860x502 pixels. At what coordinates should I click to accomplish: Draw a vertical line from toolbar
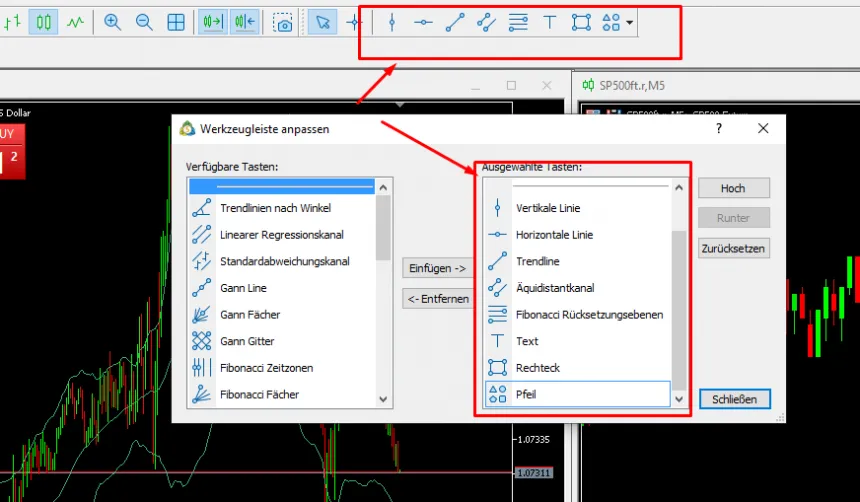pos(392,22)
